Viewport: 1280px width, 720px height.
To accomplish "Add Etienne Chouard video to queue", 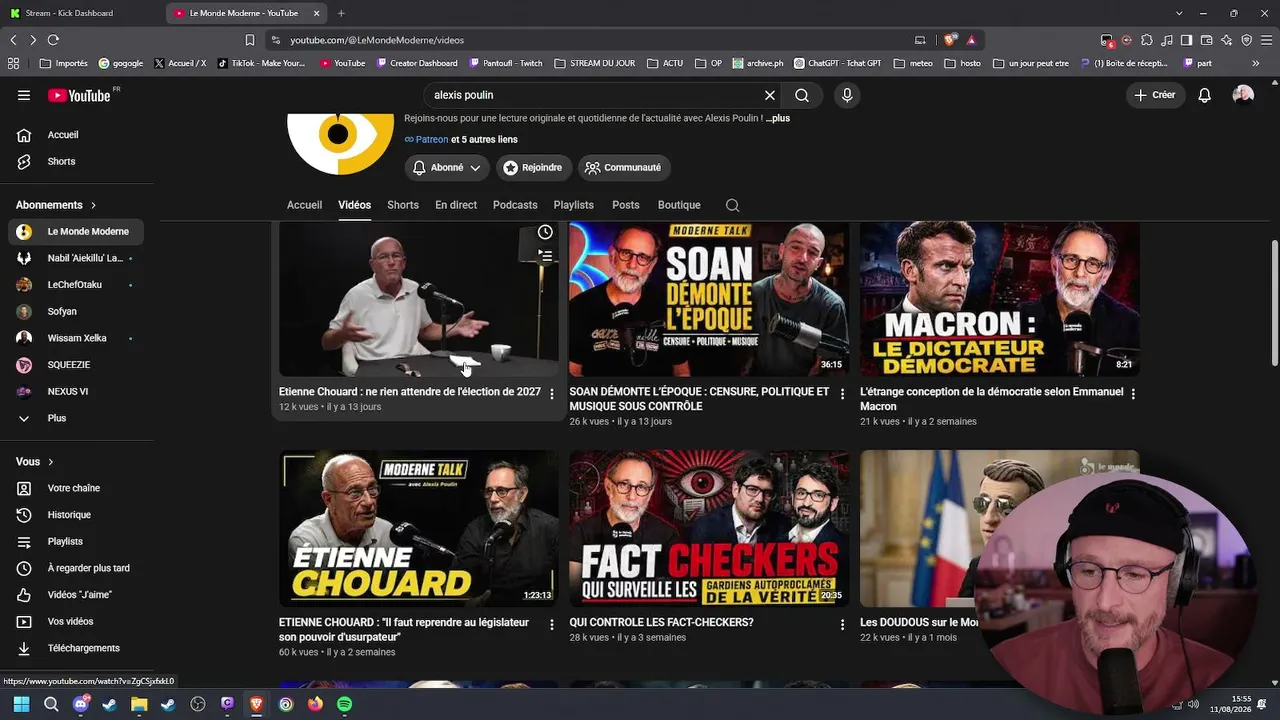I will pyautogui.click(x=545, y=256).
